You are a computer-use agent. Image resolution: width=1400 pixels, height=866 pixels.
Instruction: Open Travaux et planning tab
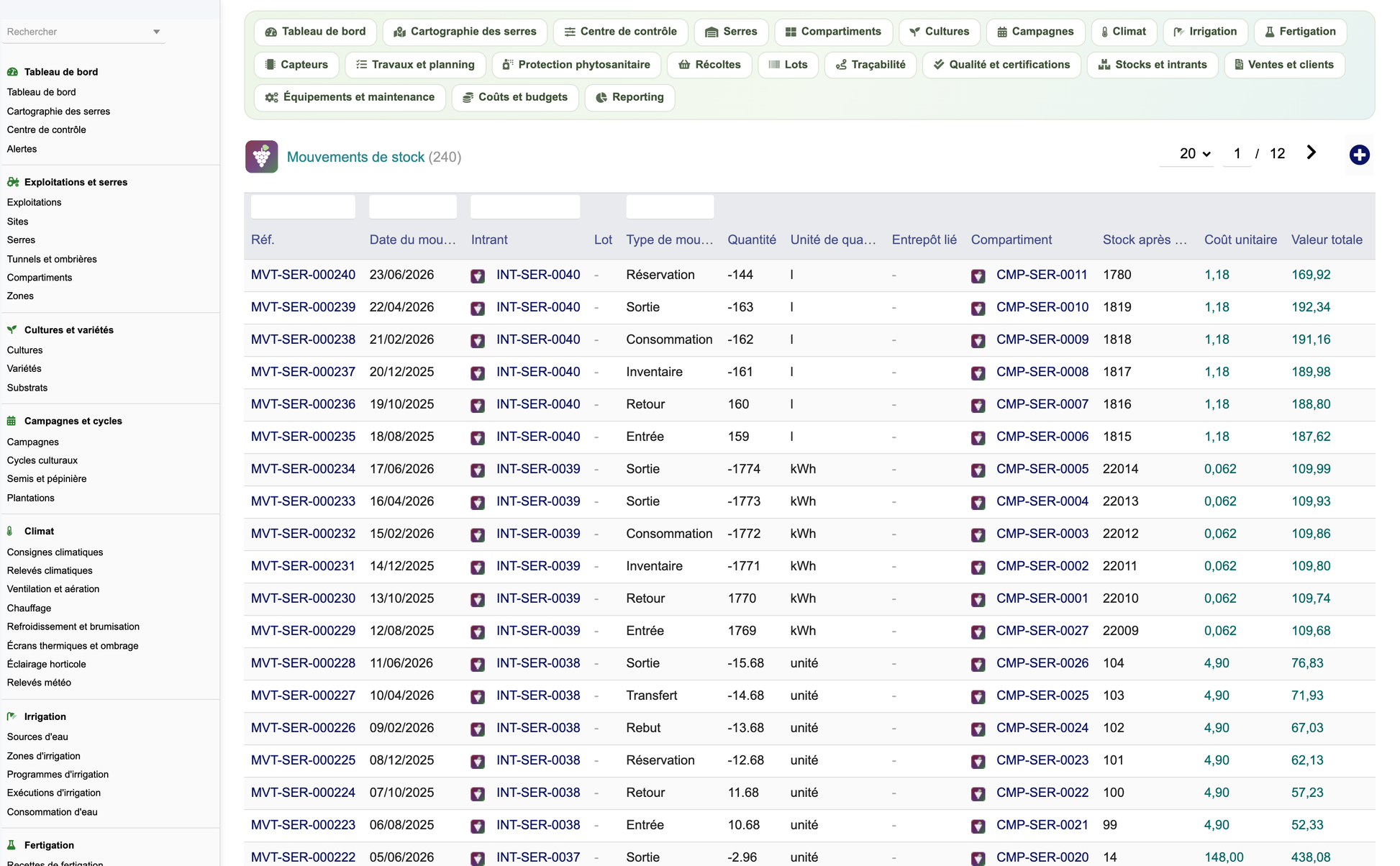pos(415,65)
